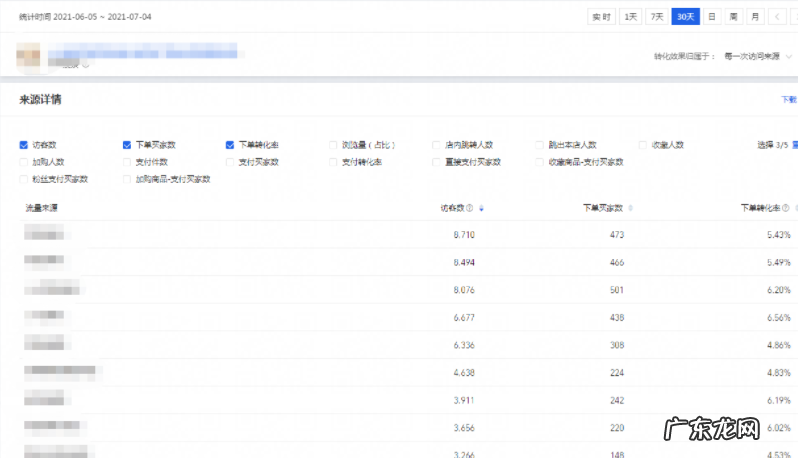Select the 473 buyers cell

(x=617, y=235)
